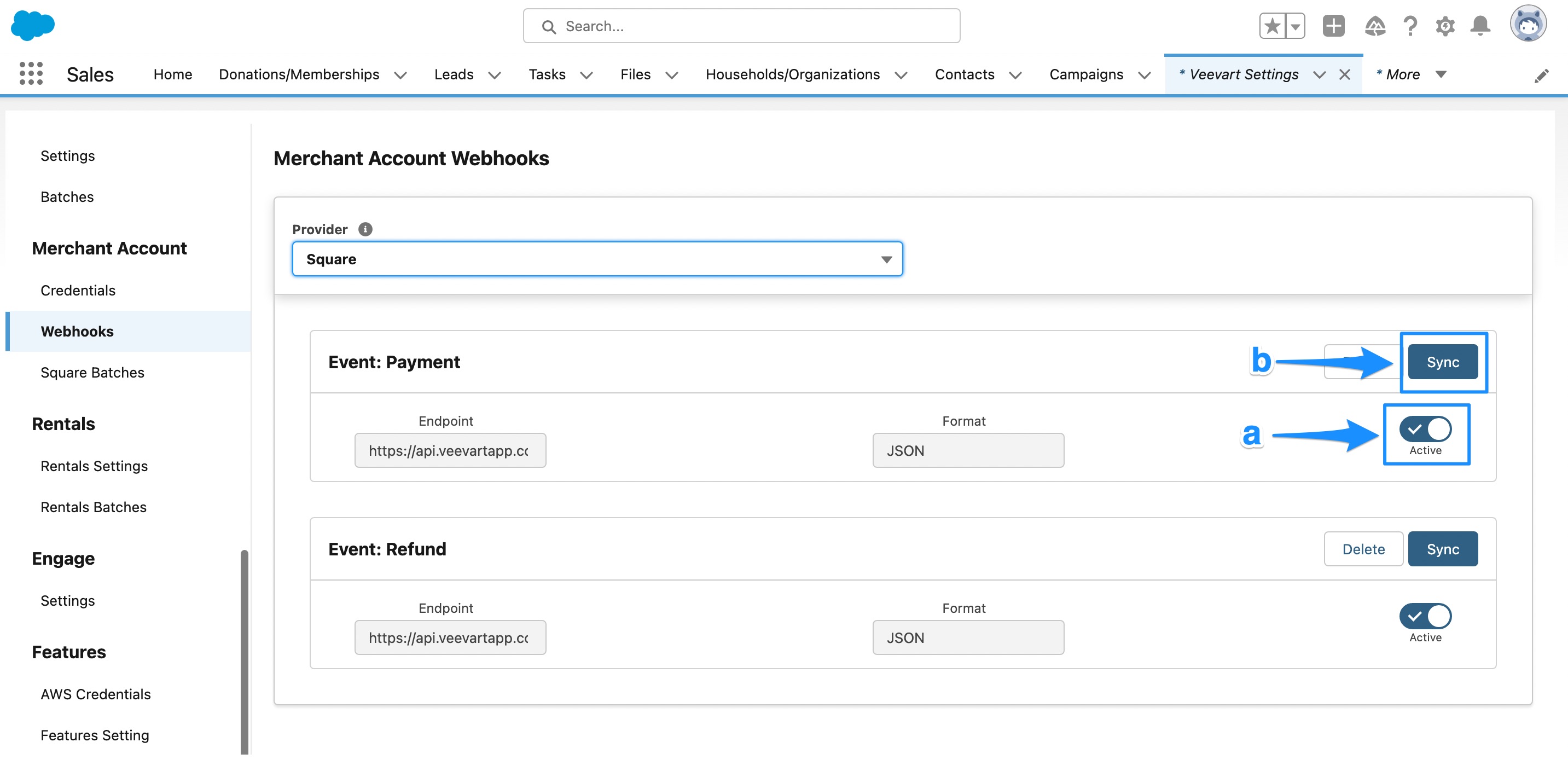Click the favorites star icon
1568x777 pixels.
[1273, 26]
